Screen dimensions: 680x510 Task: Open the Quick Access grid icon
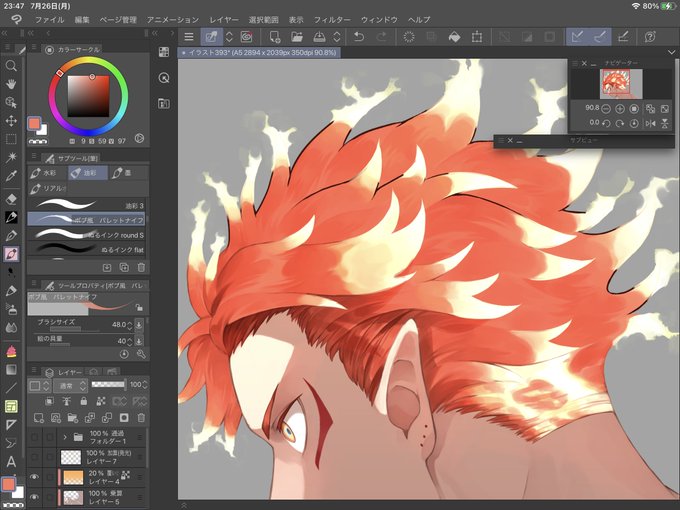[164, 52]
